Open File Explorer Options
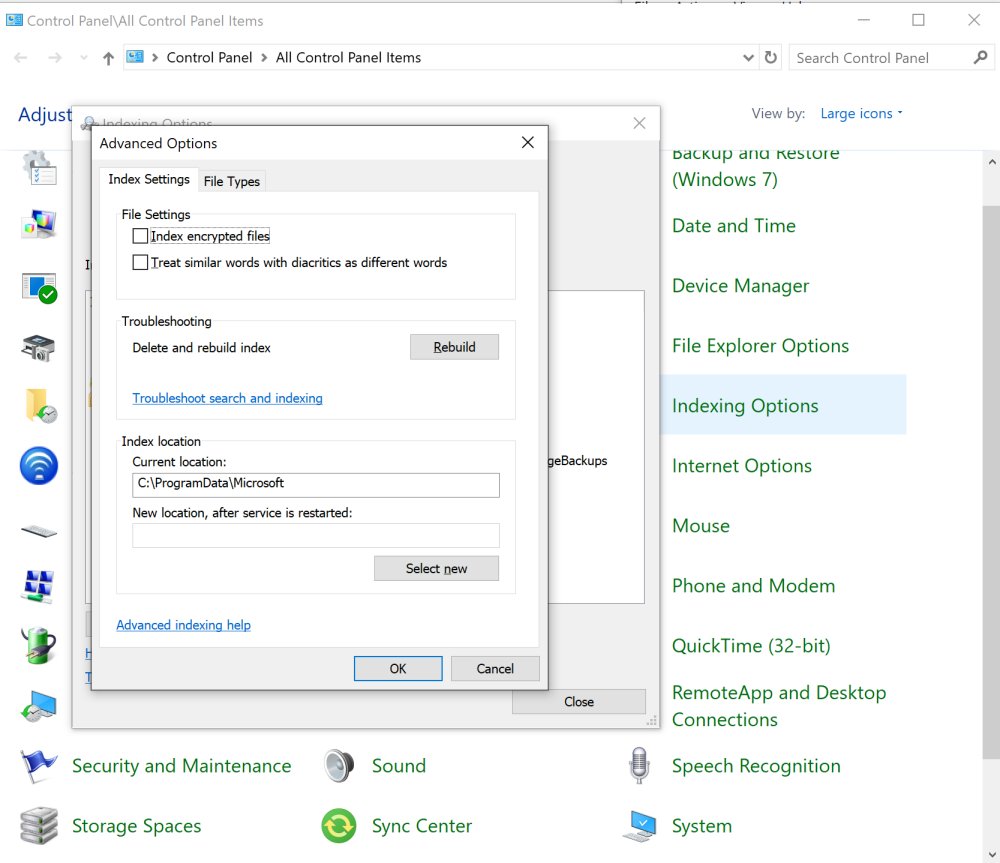This screenshot has width=1000, height=863. (x=760, y=346)
